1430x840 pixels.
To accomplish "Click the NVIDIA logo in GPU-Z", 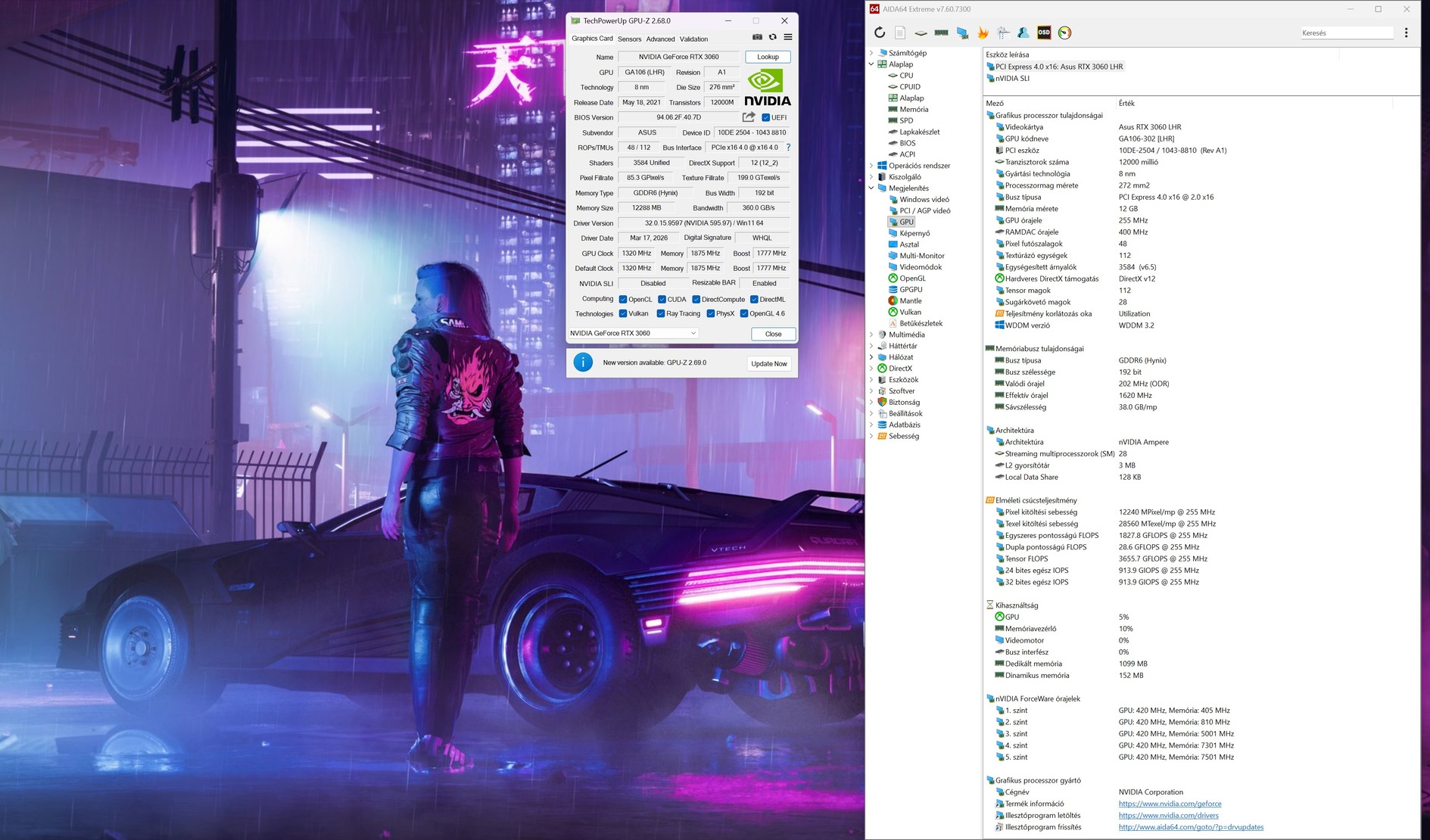I will (x=767, y=88).
